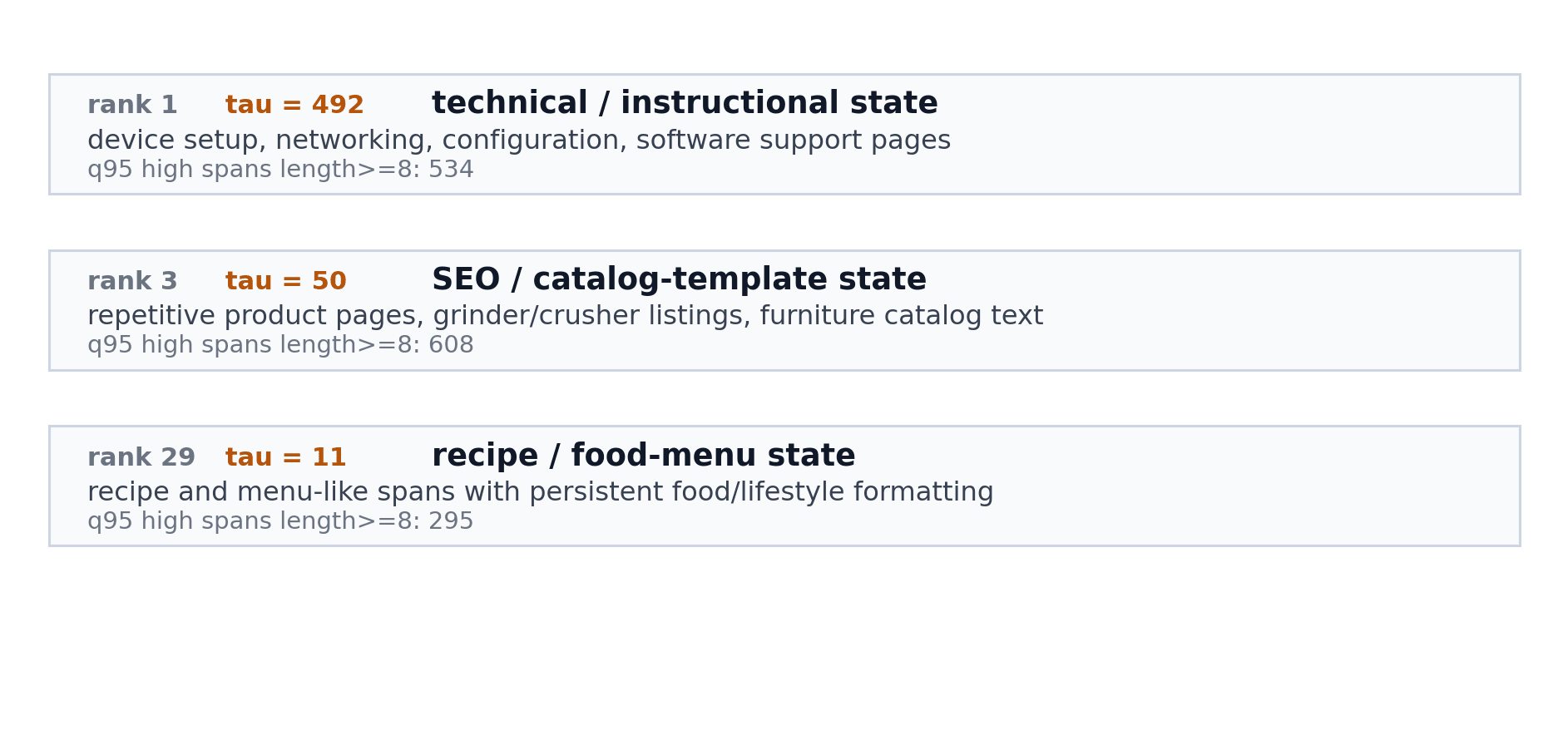Screen dimensions: 1568x740
Task: Open the 'technical / instructional state' heading
Action: (x=685, y=104)
